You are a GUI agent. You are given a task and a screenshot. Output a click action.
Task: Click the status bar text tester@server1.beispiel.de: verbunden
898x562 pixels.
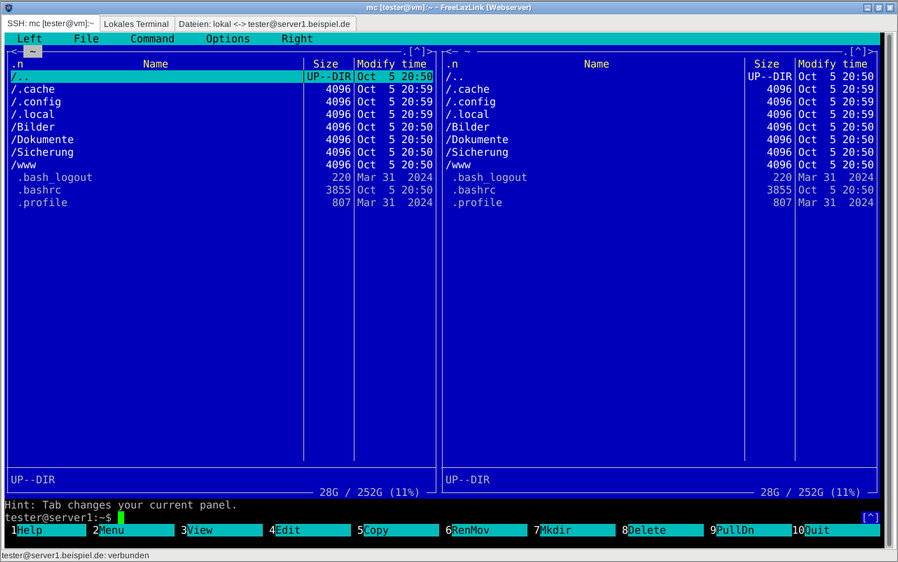pyautogui.click(x=75, y=555)
